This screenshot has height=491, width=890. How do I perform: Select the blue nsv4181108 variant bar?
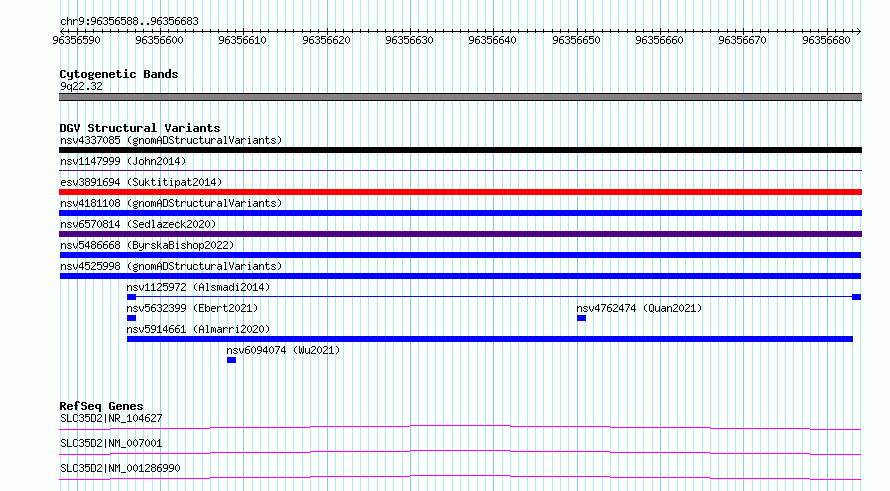(x=460, y=213)
